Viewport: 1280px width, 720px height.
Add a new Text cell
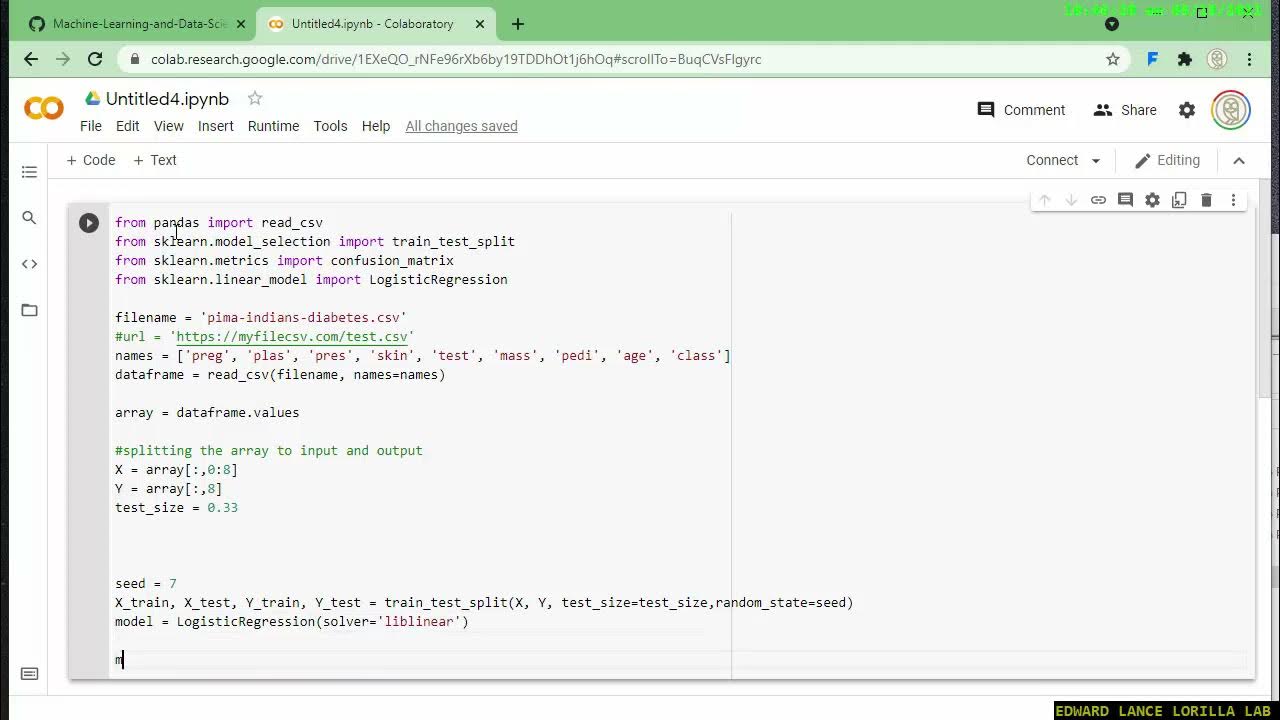coord(155,160)
